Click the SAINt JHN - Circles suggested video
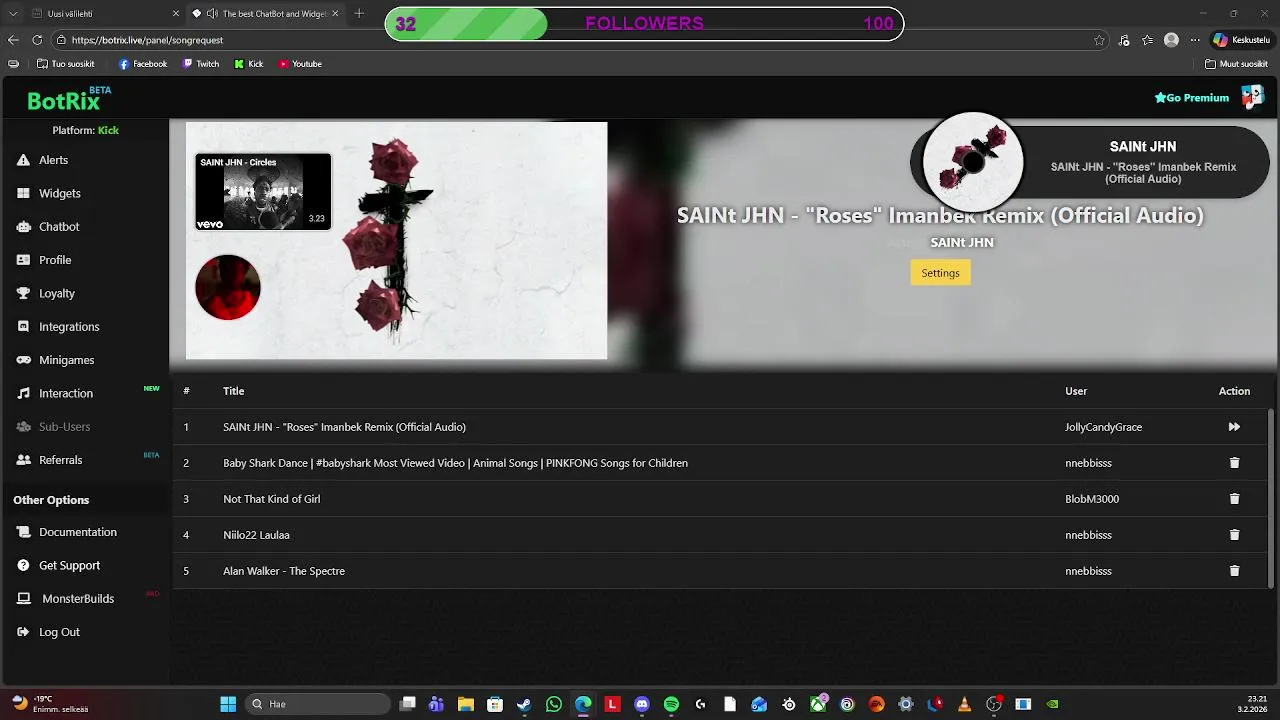The image size is (1280, 720). click(x=263, y=192)
